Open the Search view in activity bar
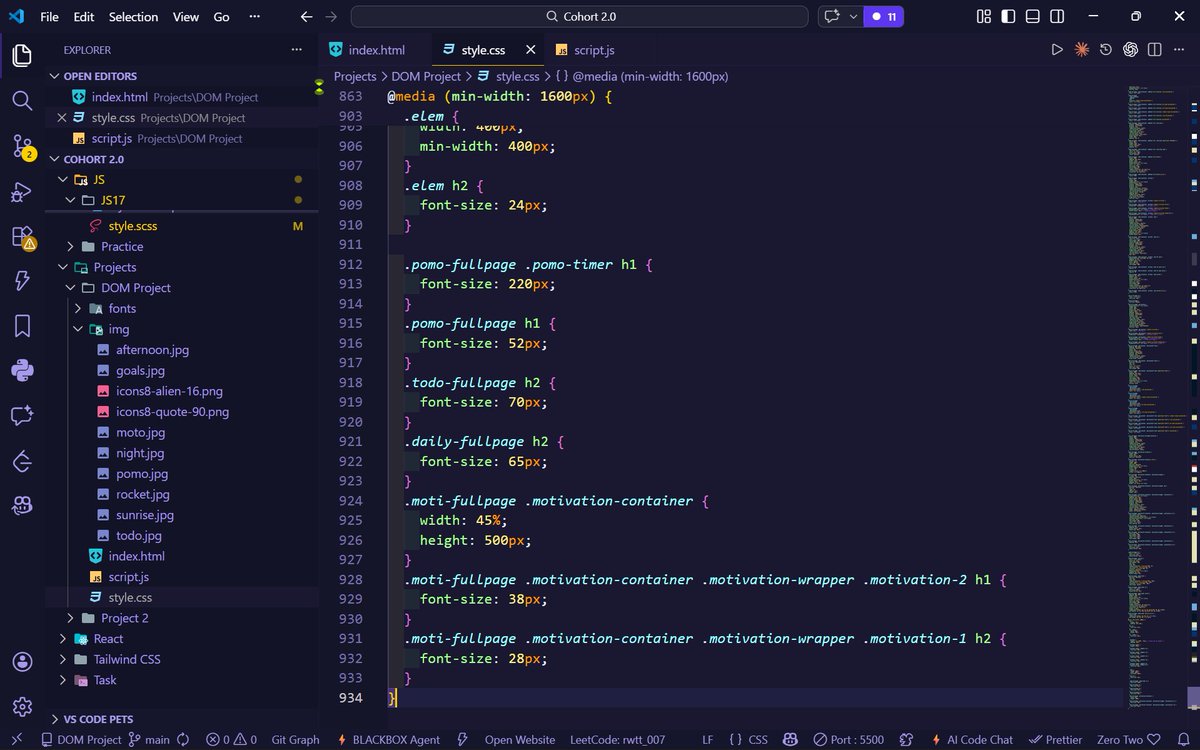The image size is (1200, 750). (22, 100)
